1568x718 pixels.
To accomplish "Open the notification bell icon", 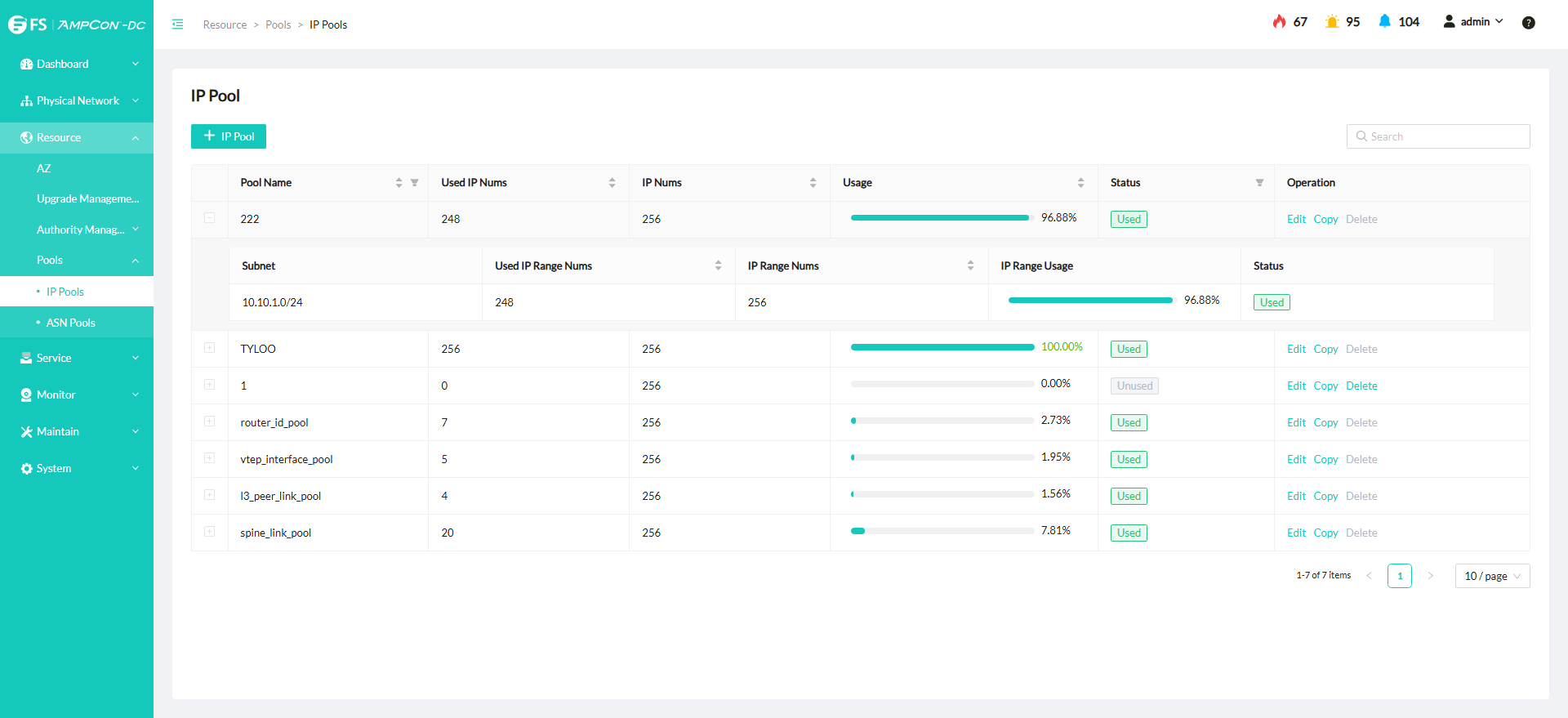I will (x=1384, y=22).
